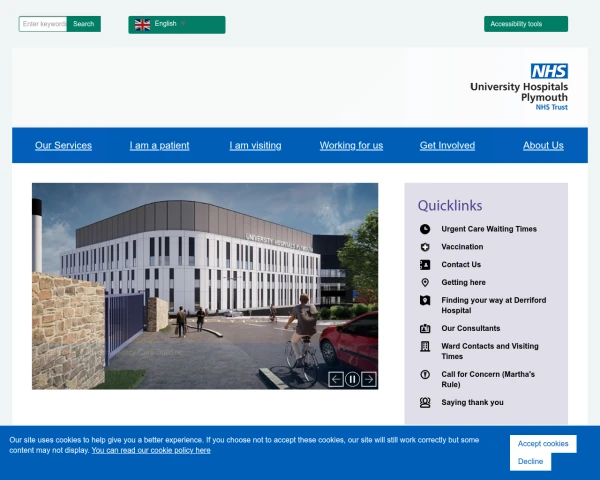Screen dimensions: 600x480
Task: Open the Vaccination quicklink
Action: 462,247
